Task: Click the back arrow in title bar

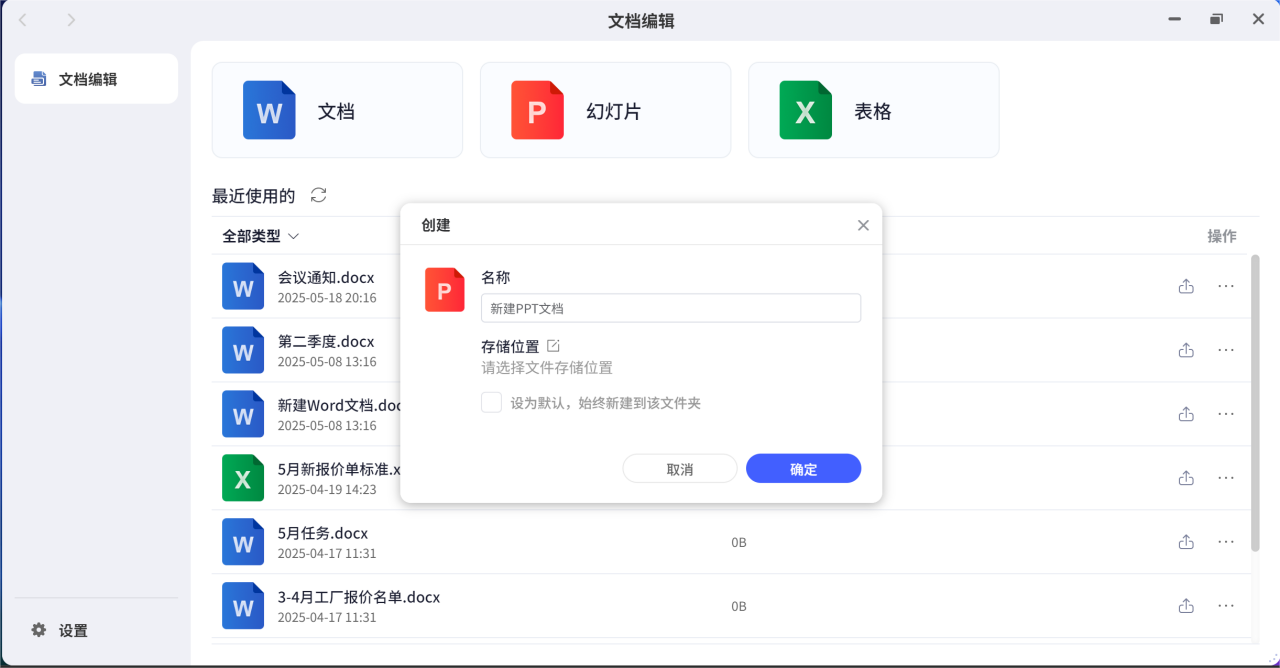Action: pyautogui.click(x=23, y=20)
